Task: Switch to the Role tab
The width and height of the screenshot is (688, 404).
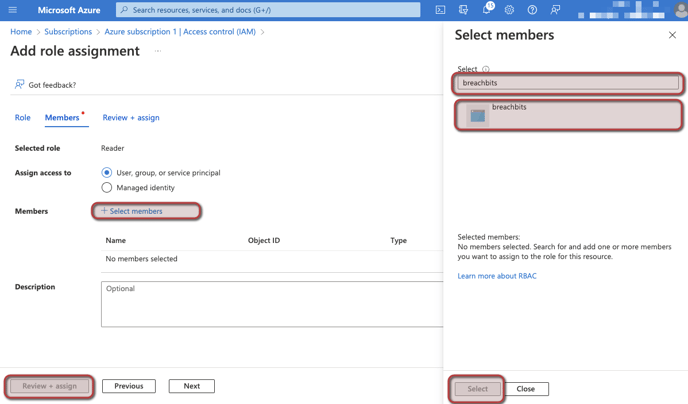Action: [22, 118]
